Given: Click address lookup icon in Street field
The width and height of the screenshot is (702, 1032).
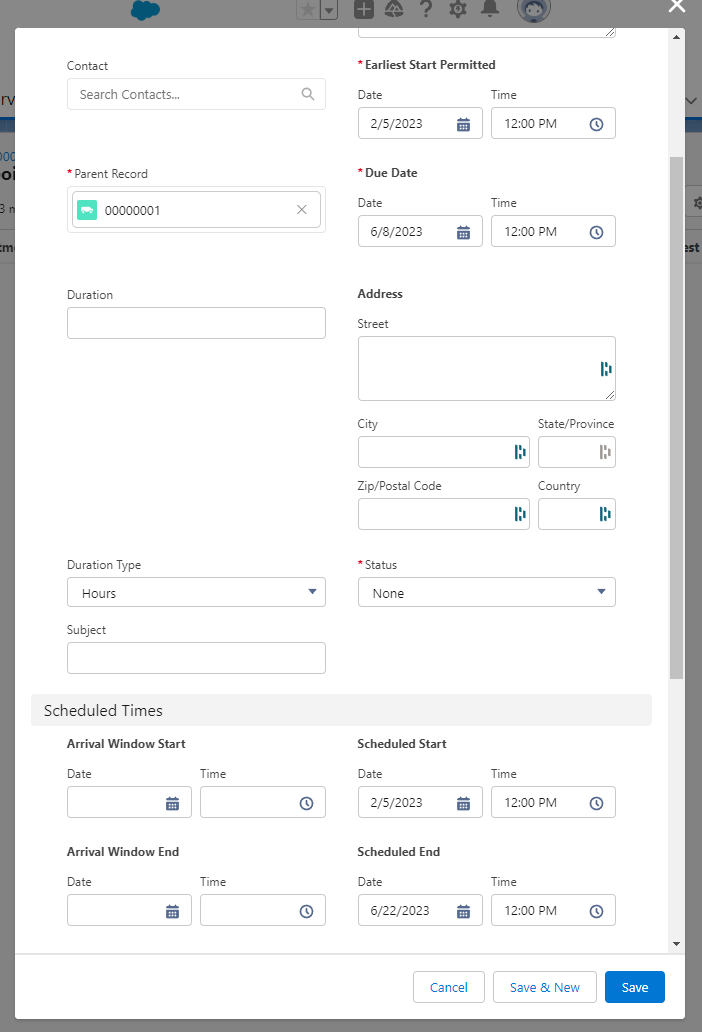Looking at the screenshot, I should (x=605, y=369).
